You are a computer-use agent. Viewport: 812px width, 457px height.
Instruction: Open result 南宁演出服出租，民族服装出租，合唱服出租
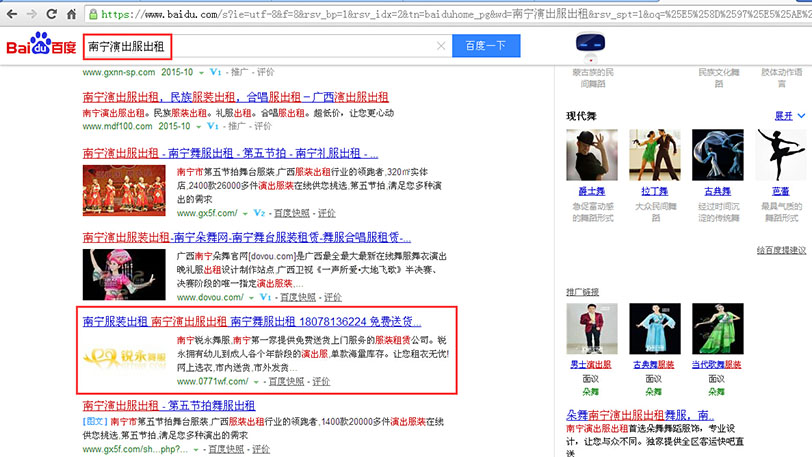click(235, 97)
